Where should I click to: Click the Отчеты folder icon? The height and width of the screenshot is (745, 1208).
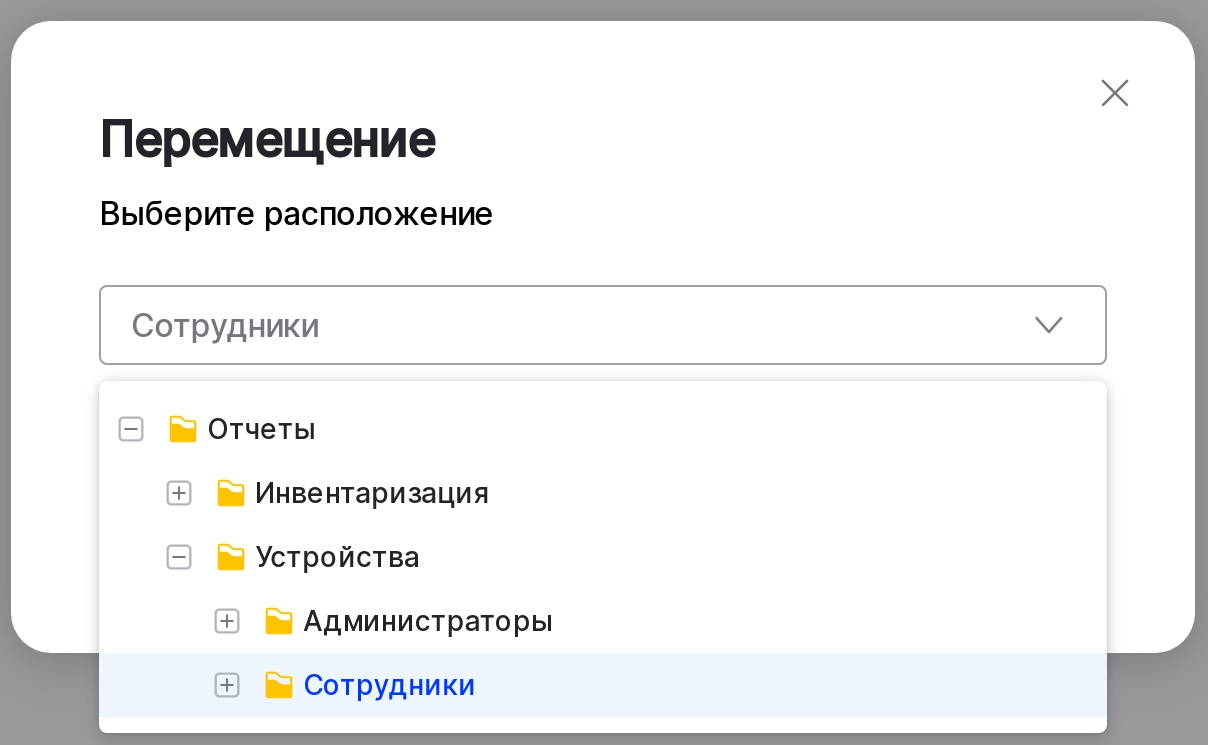pyautogui.click(x=183, y=430)
